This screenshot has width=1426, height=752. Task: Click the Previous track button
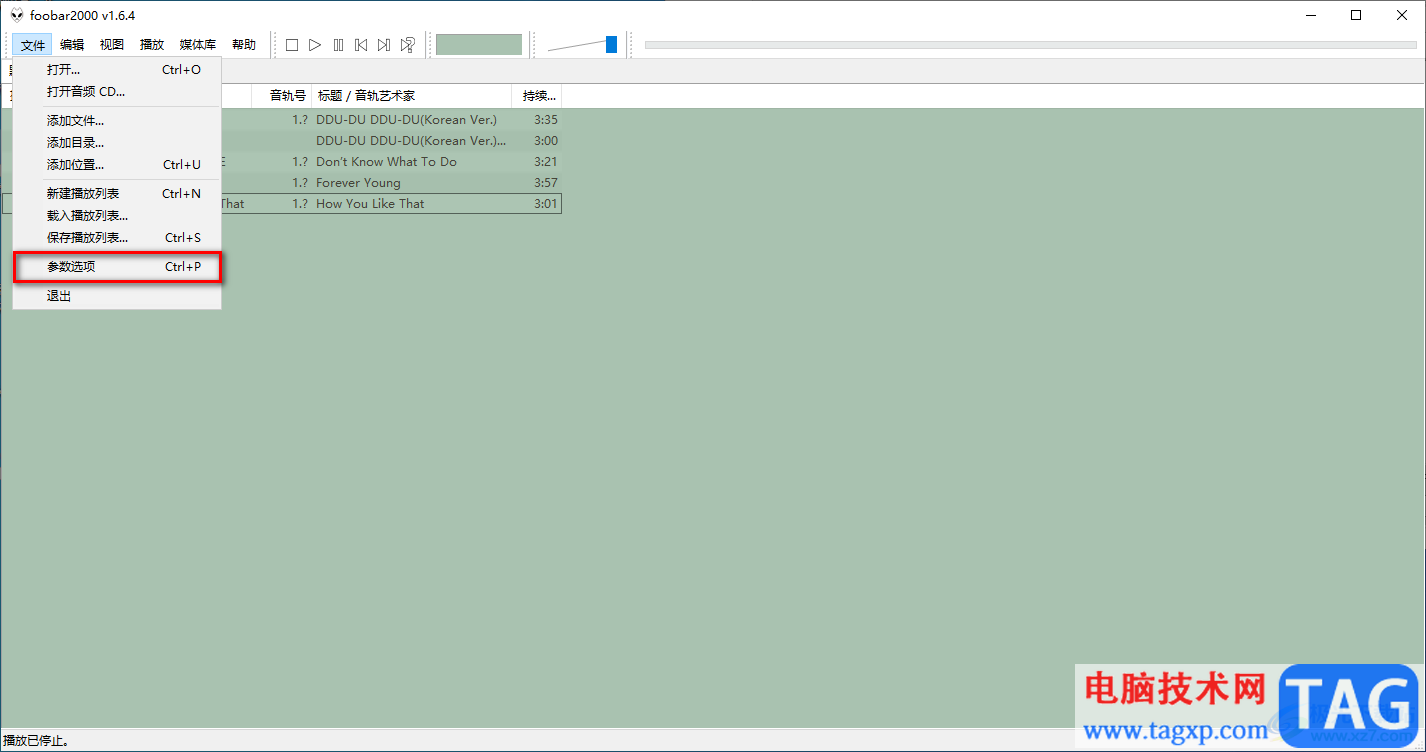tap(361, 45)
